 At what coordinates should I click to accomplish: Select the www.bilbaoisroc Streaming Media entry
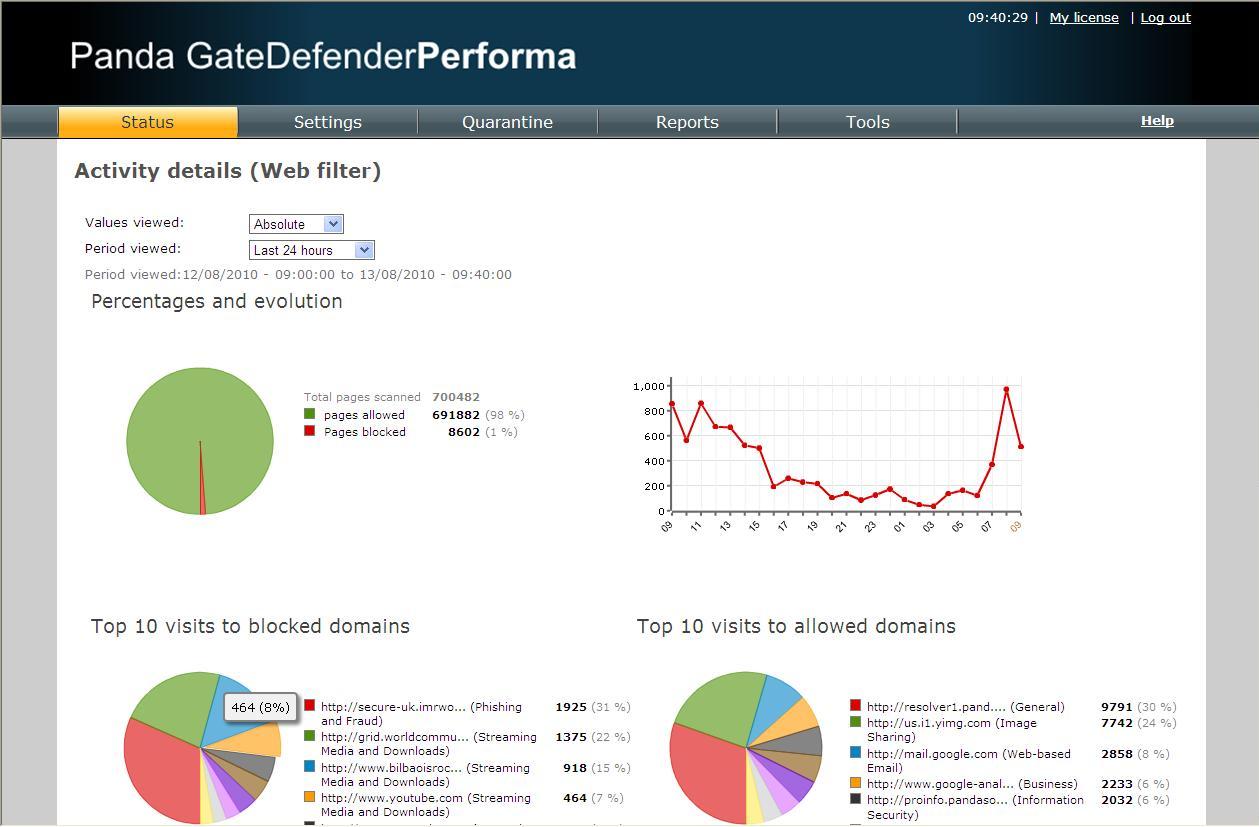pyautogui.click(x=425, y=775)
